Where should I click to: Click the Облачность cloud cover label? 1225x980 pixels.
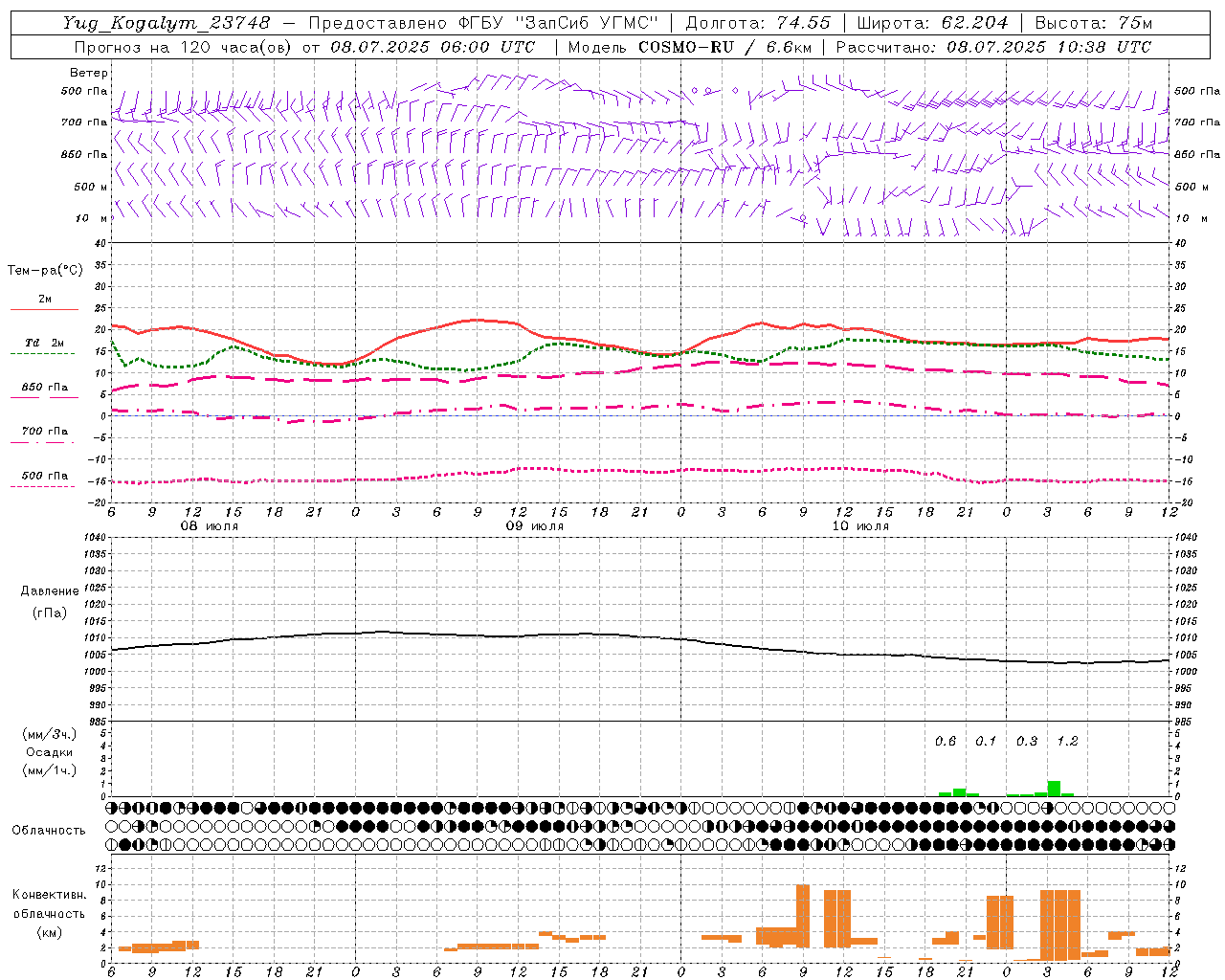pos(49,831)
